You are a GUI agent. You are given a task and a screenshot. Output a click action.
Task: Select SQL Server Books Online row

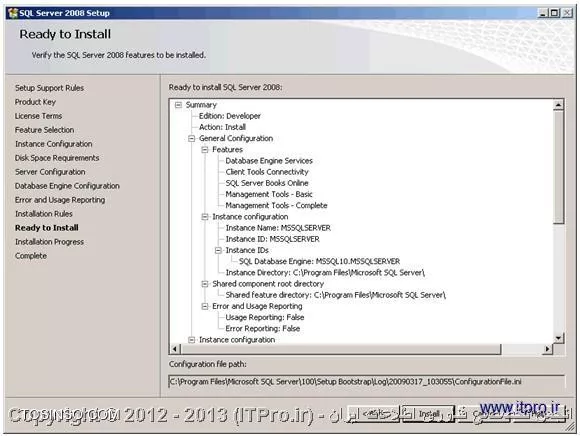pyautogui.click(x=267, y=183)
